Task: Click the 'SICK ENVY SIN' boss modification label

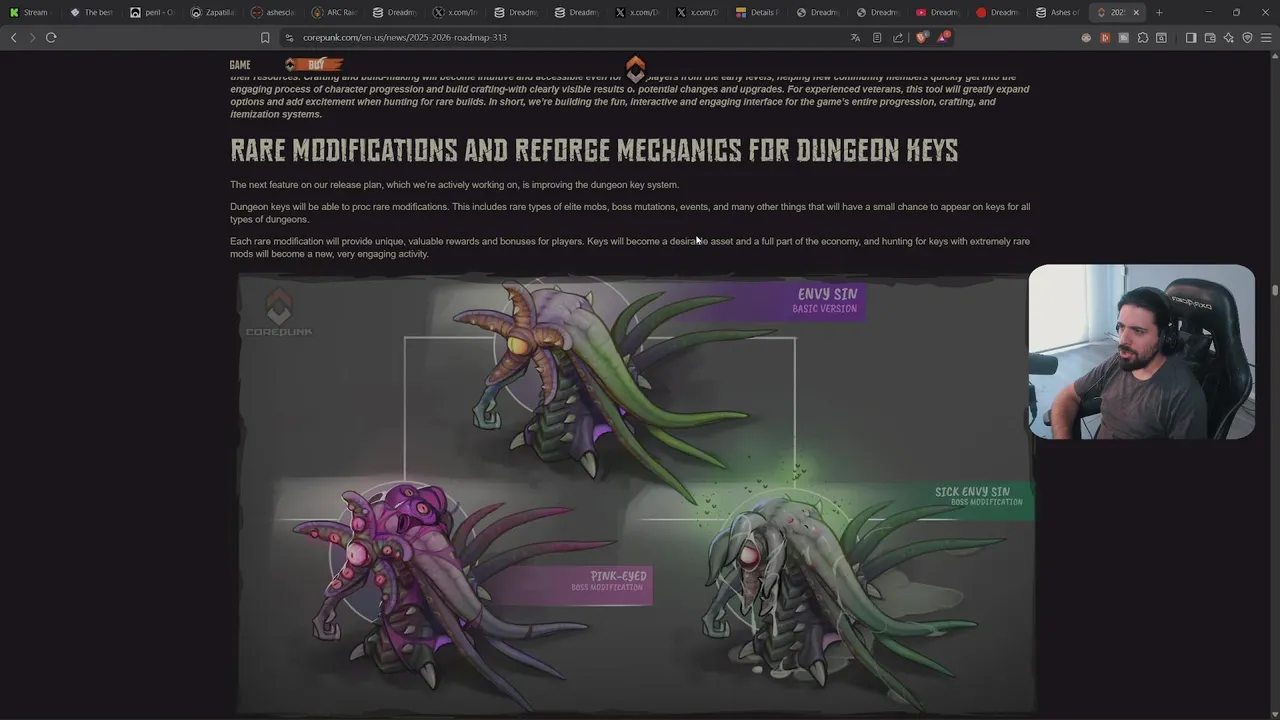Action: click(978, 496)
